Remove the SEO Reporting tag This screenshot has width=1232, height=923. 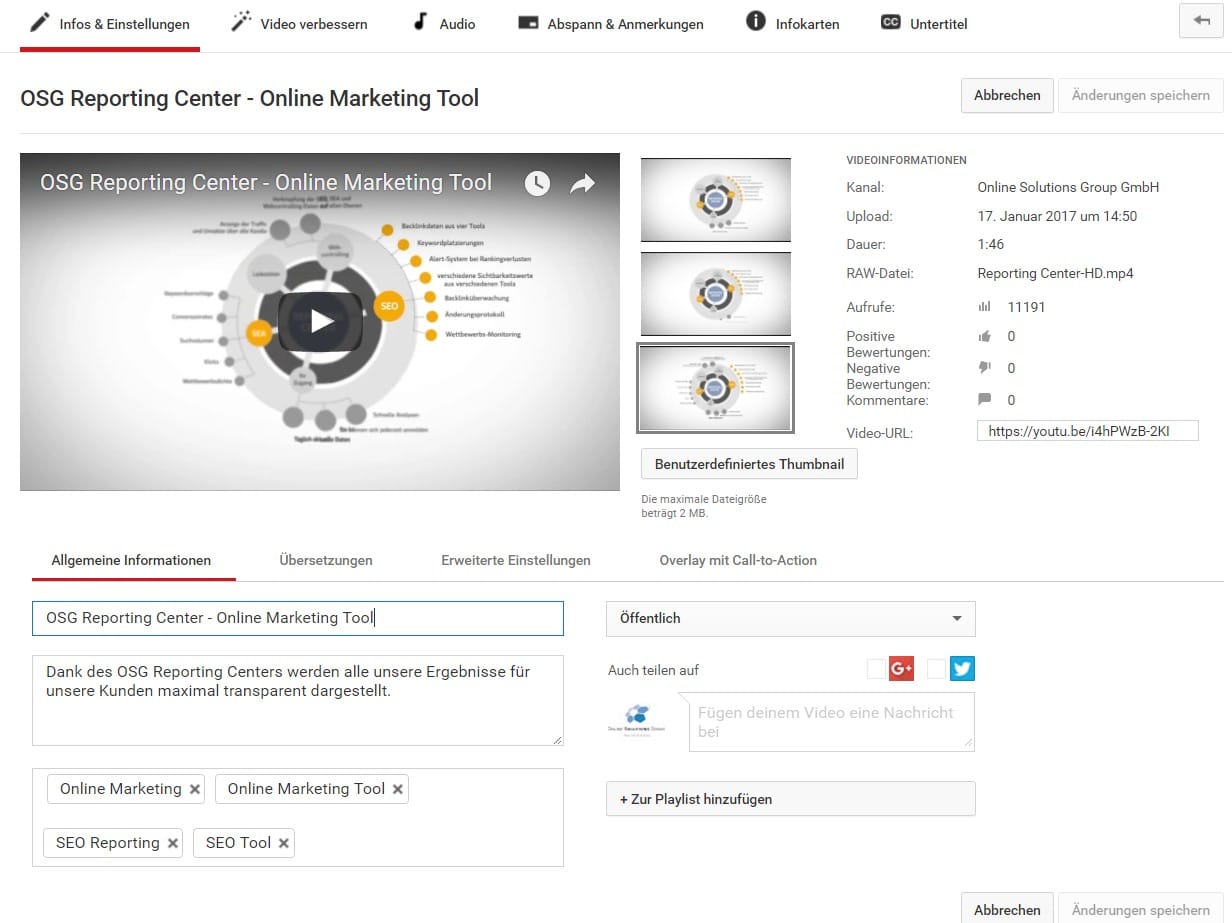[x=173, y=843]
